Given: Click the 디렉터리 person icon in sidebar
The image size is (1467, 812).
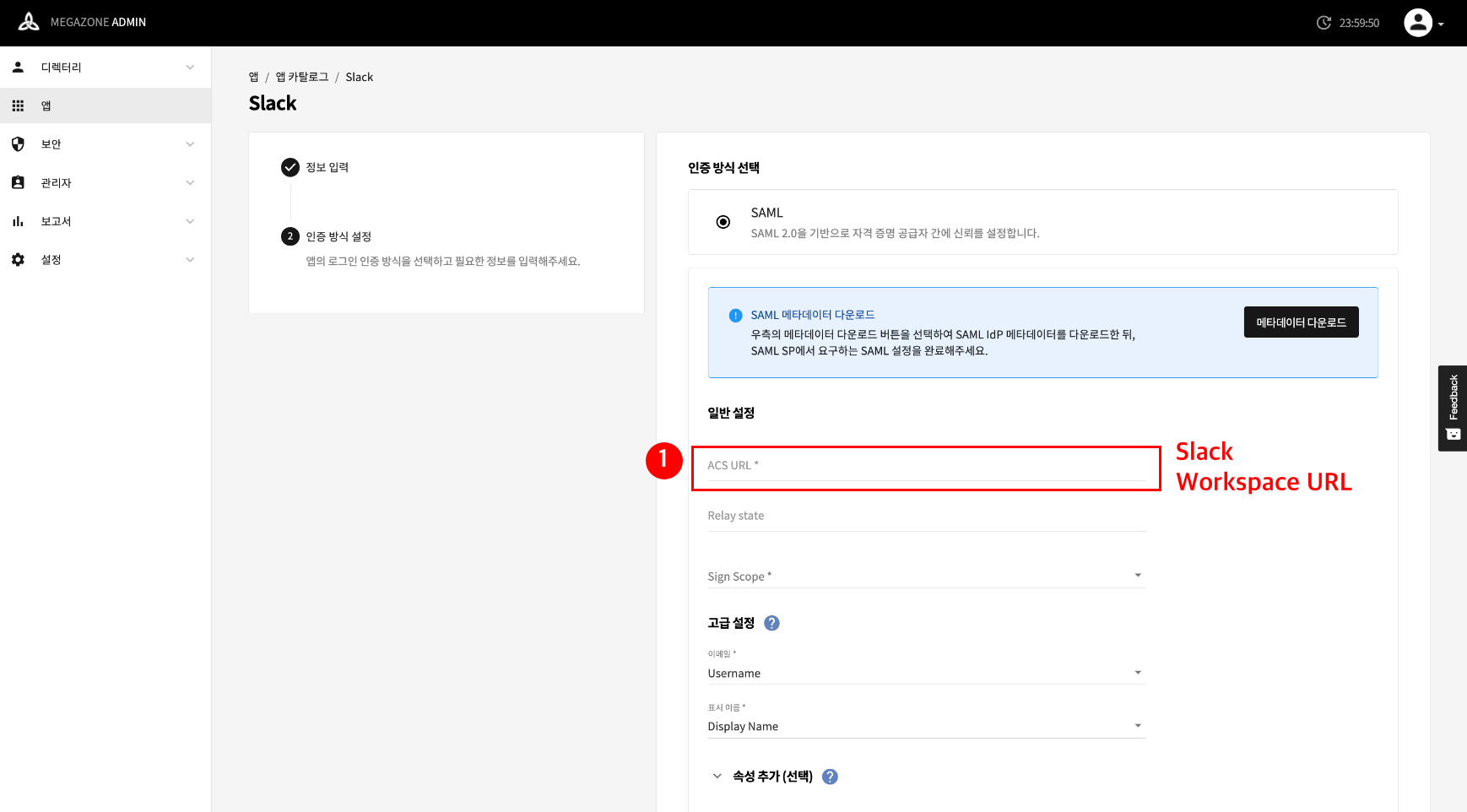Looking at the screenshot, I should pyautogui.click(x=18, y=67).
